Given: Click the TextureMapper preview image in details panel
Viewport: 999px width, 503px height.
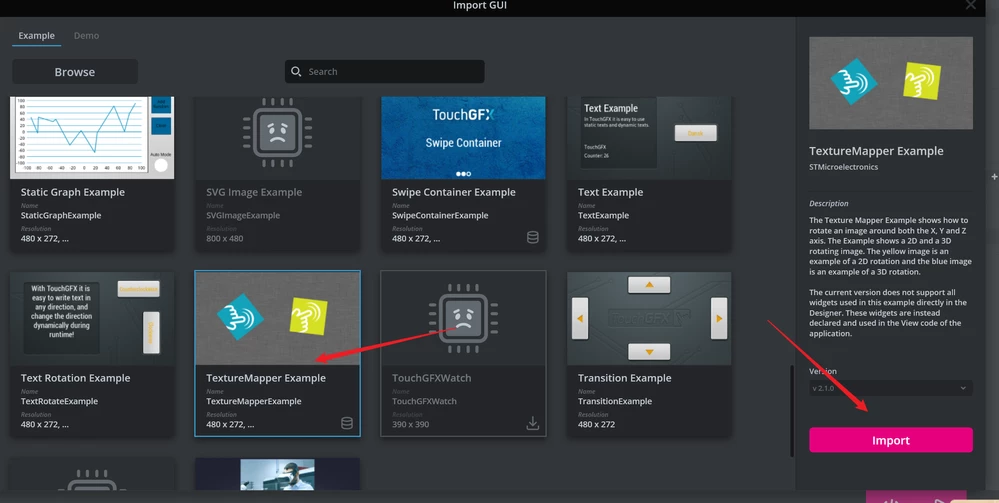Looking at the screenshot, I should [891, 83].
